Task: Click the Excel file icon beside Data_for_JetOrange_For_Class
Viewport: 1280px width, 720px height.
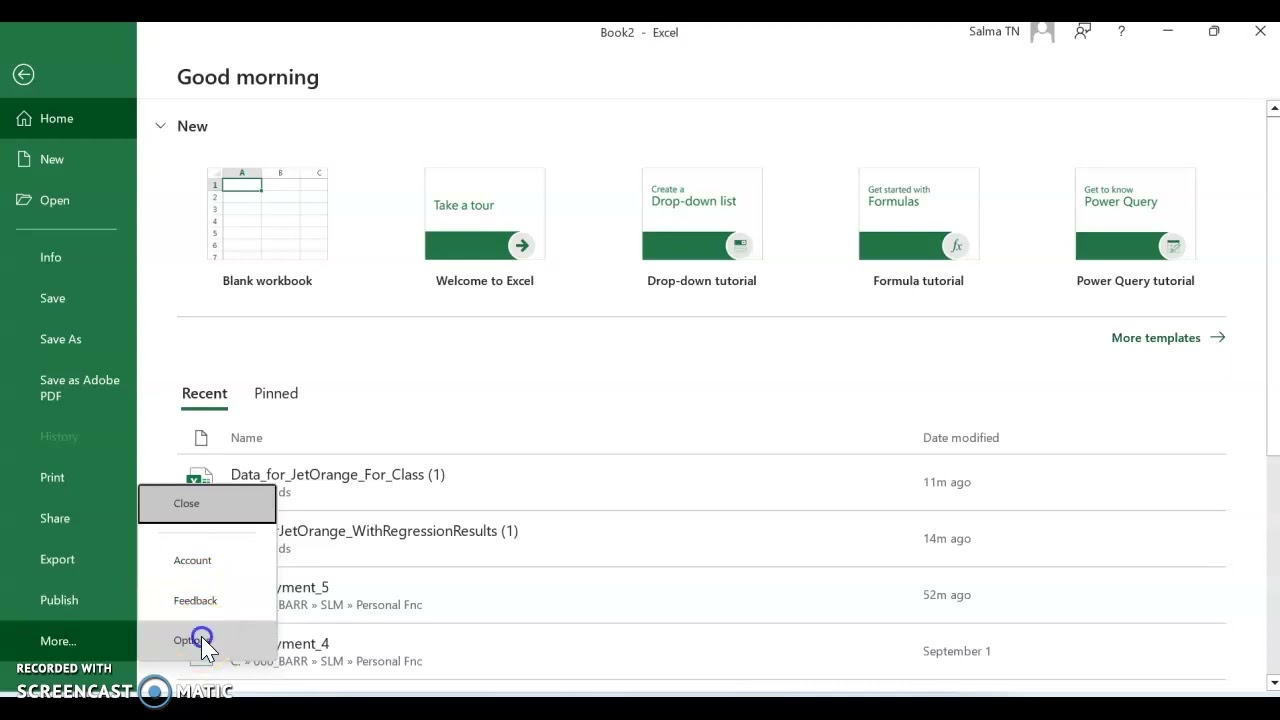Action: point(201,476)
